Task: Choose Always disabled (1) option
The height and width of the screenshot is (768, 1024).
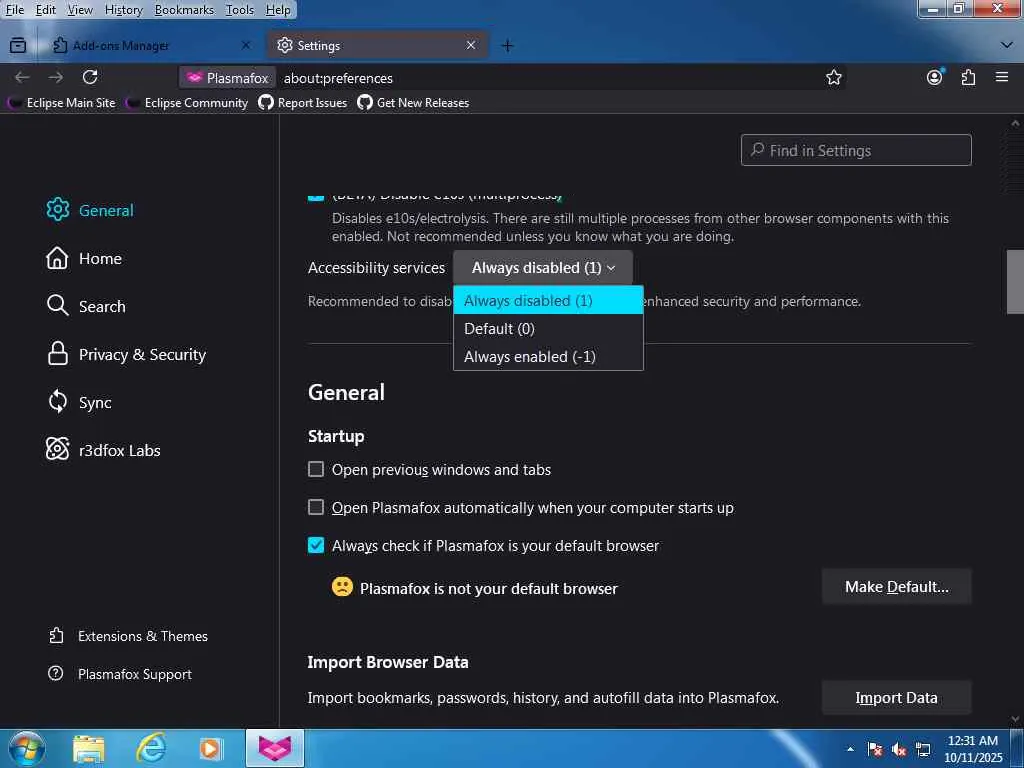Action: (x=548, y=300)
